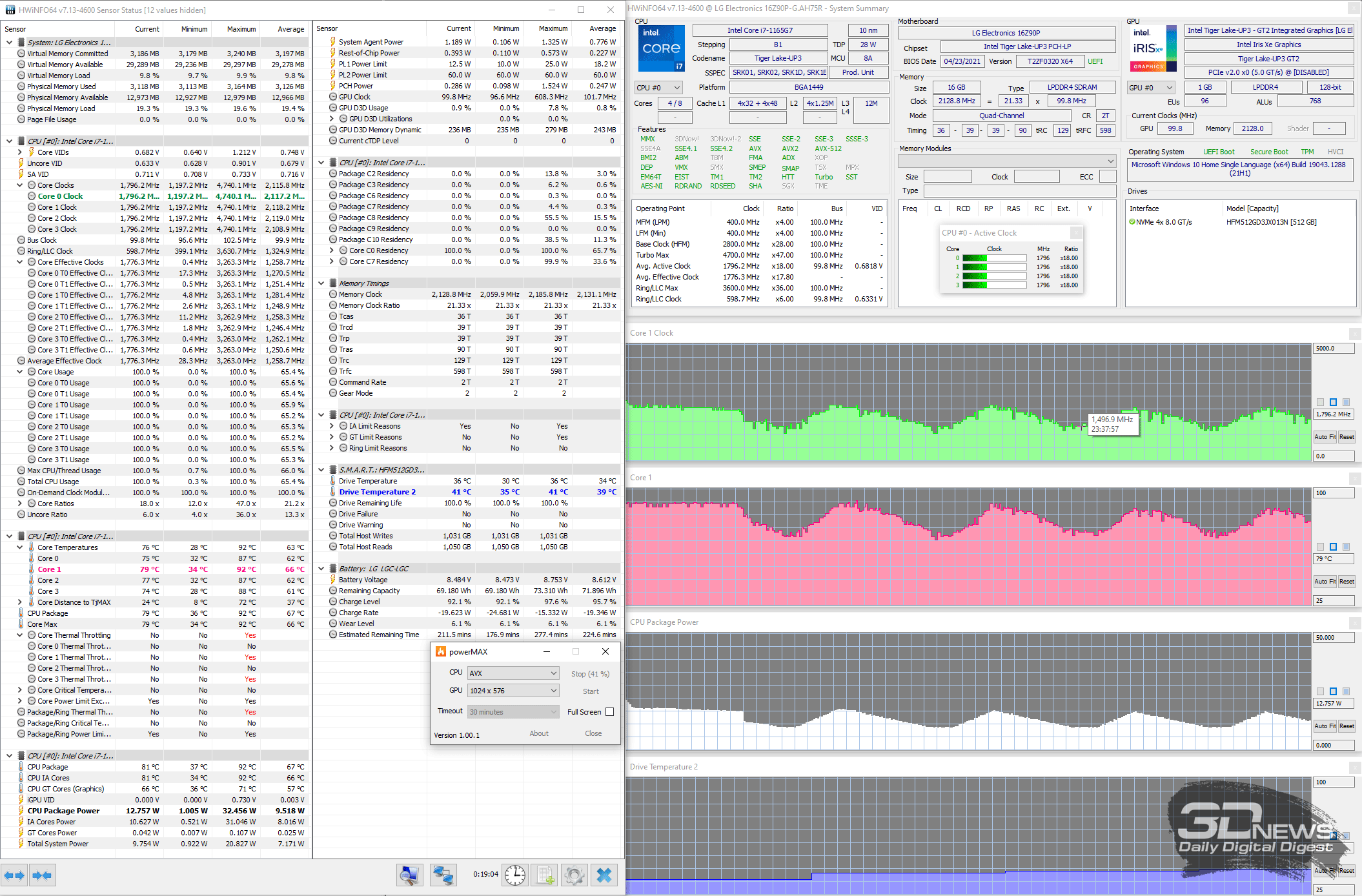Click the Drive Temperature thermometer icon
This screenshot has width=1362, height=896.
[x=333, y=481]
